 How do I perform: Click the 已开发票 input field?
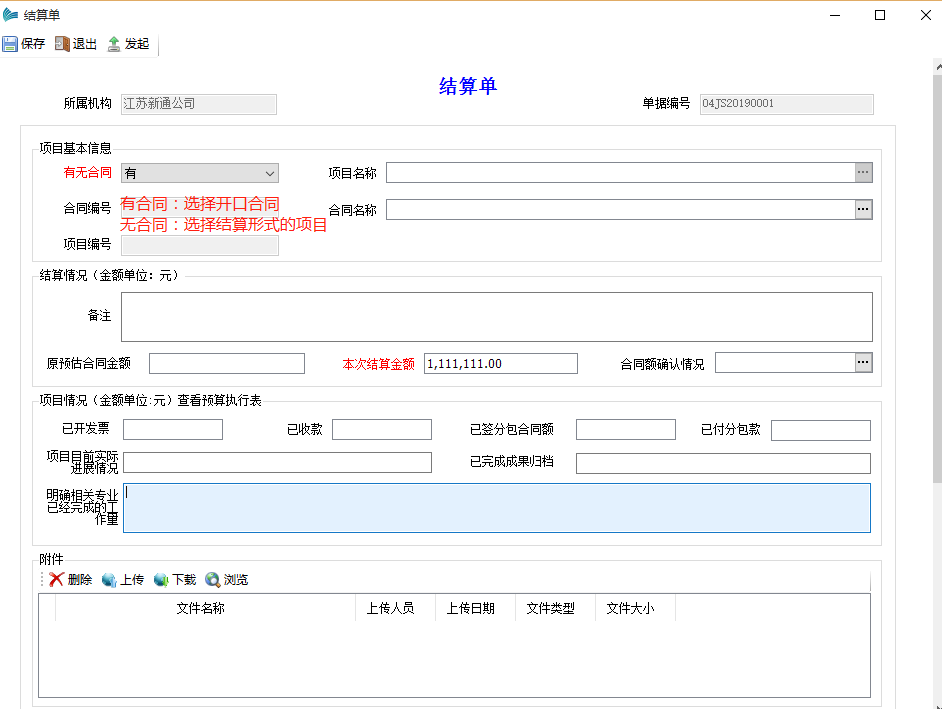coord(172,430)
